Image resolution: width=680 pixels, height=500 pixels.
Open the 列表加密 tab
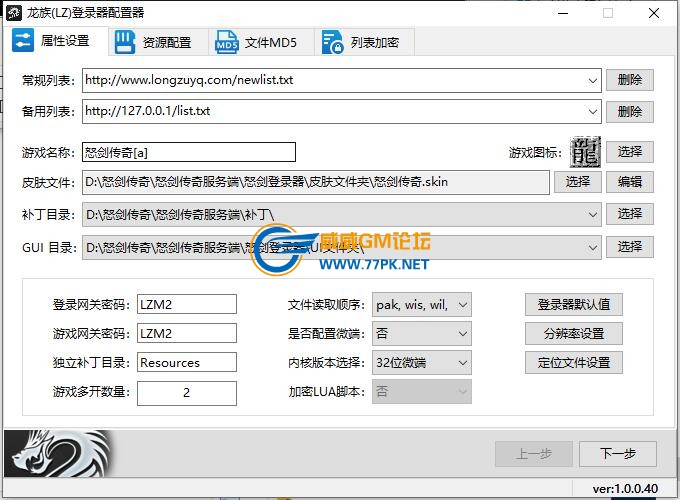coord(365,42)
